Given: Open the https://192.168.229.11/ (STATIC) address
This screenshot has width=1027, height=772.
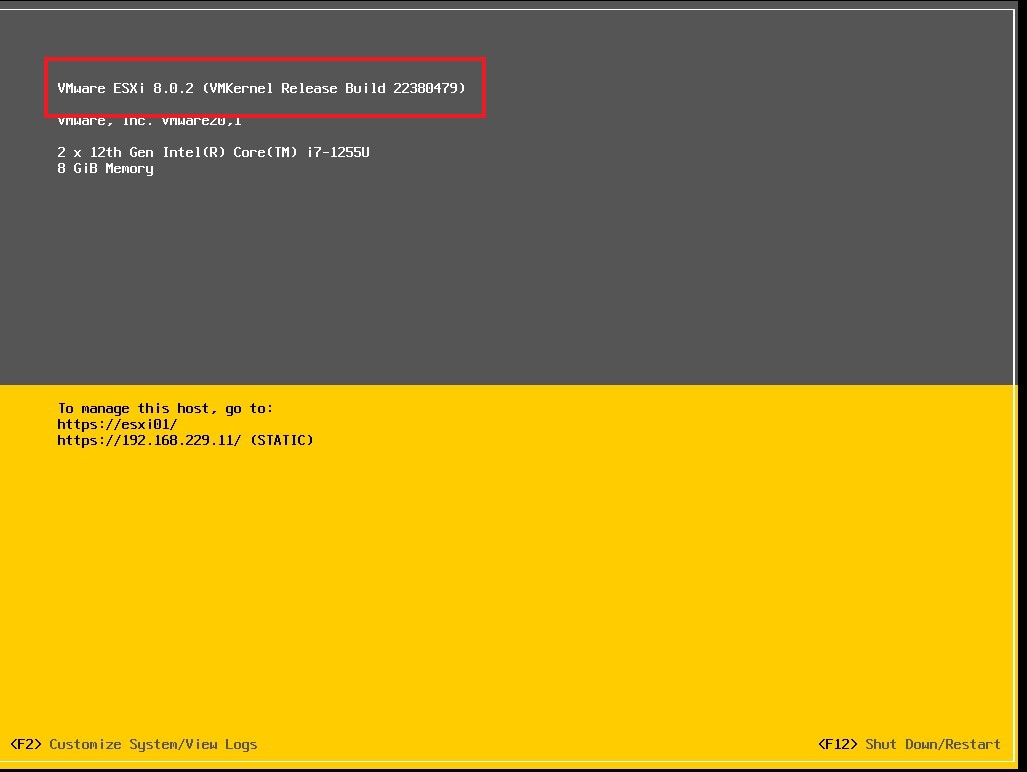Looking at the screenshot, I should 185,440.
